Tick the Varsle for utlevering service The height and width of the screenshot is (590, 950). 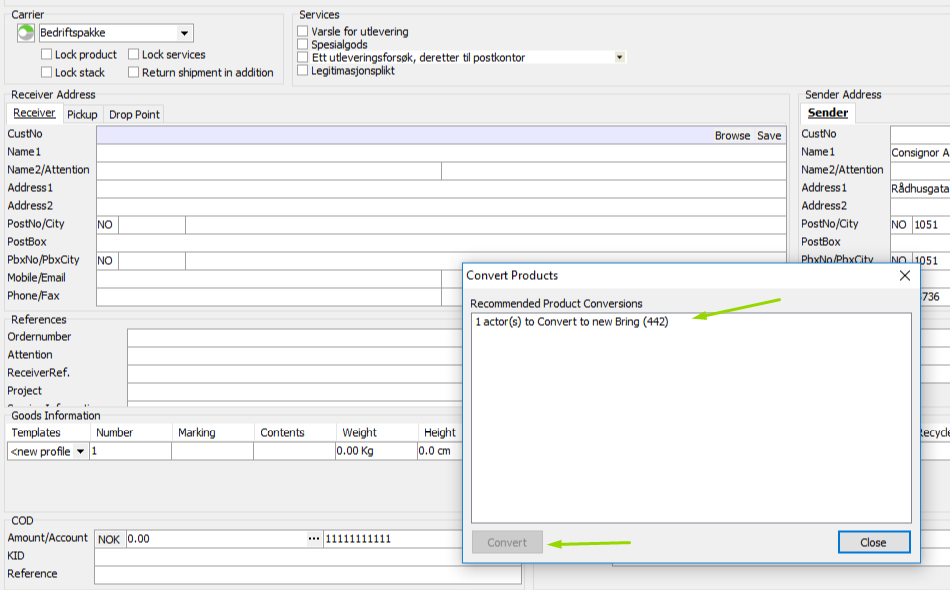[x=303, y=32]
